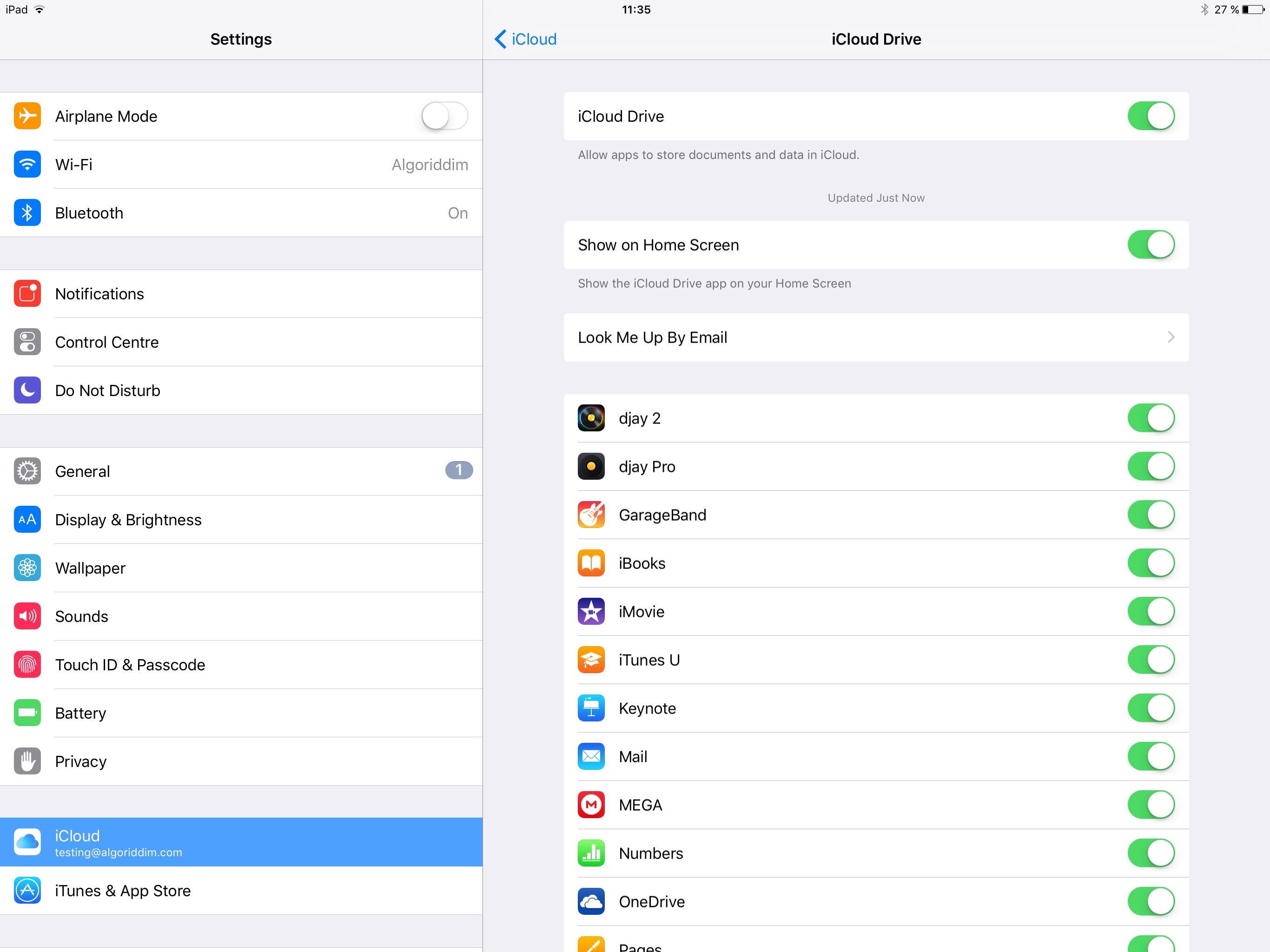
Task: Open Look Me Up By Email chevron
Action: coord(1171,337)
